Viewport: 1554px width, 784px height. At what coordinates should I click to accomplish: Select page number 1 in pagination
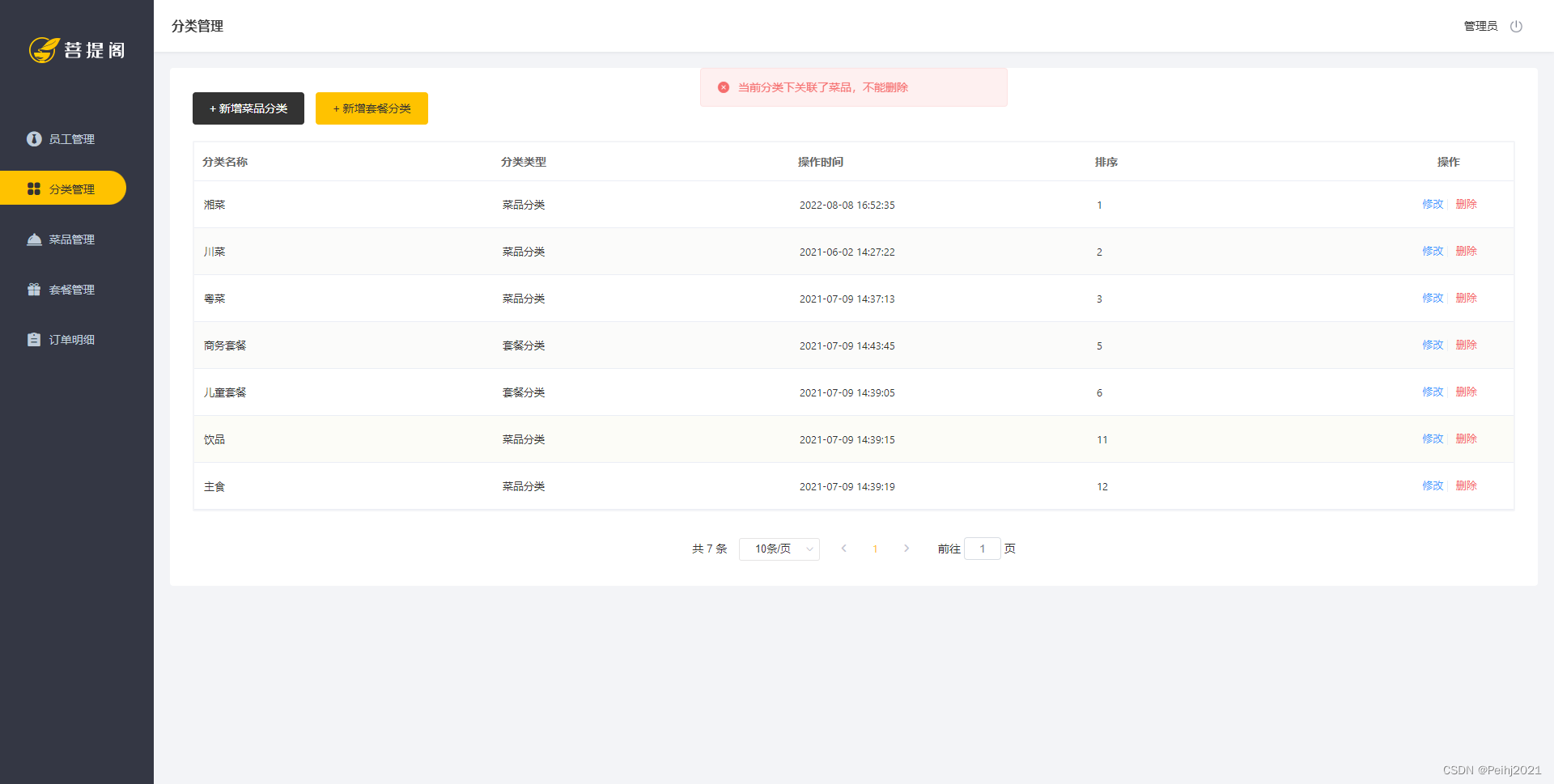tap(875, 549)
